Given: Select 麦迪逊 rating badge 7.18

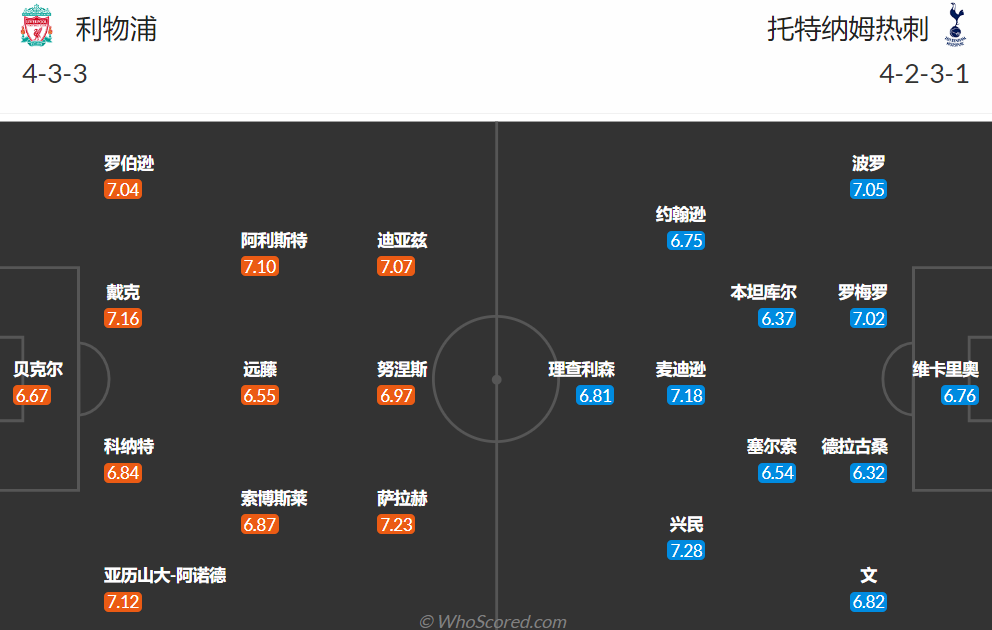Looking at the screenshot, I should click(686, 395).
